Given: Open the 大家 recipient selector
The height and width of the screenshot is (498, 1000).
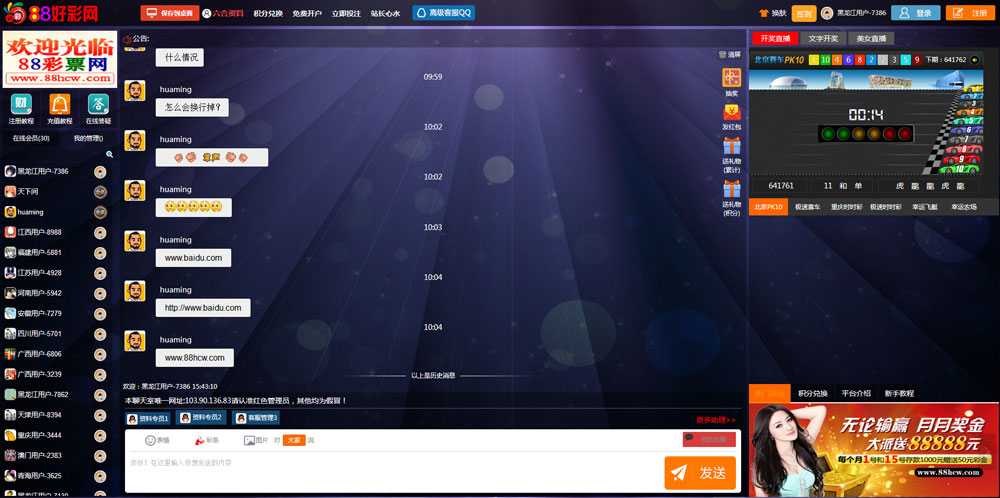Looking at the screenshot, I should pyautogui.click(x=294, y=440).
